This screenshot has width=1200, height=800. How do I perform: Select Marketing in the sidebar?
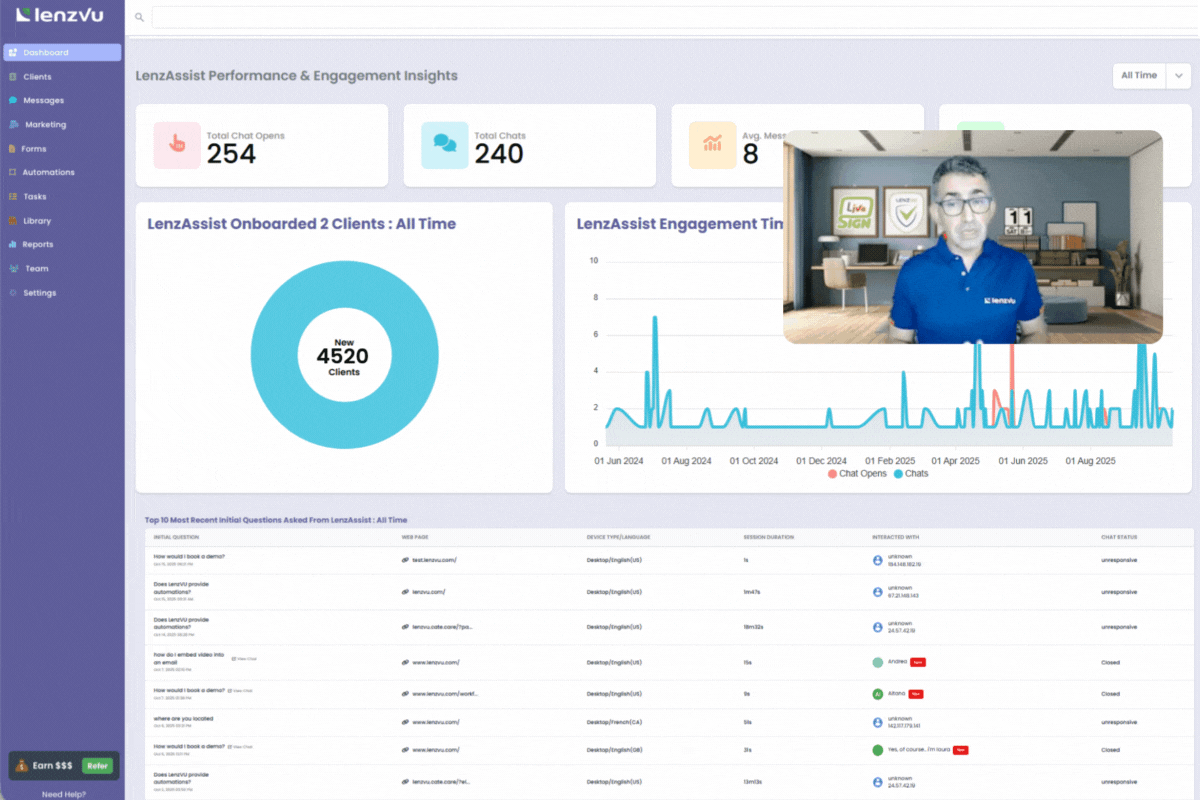click(x=45, y=125)
